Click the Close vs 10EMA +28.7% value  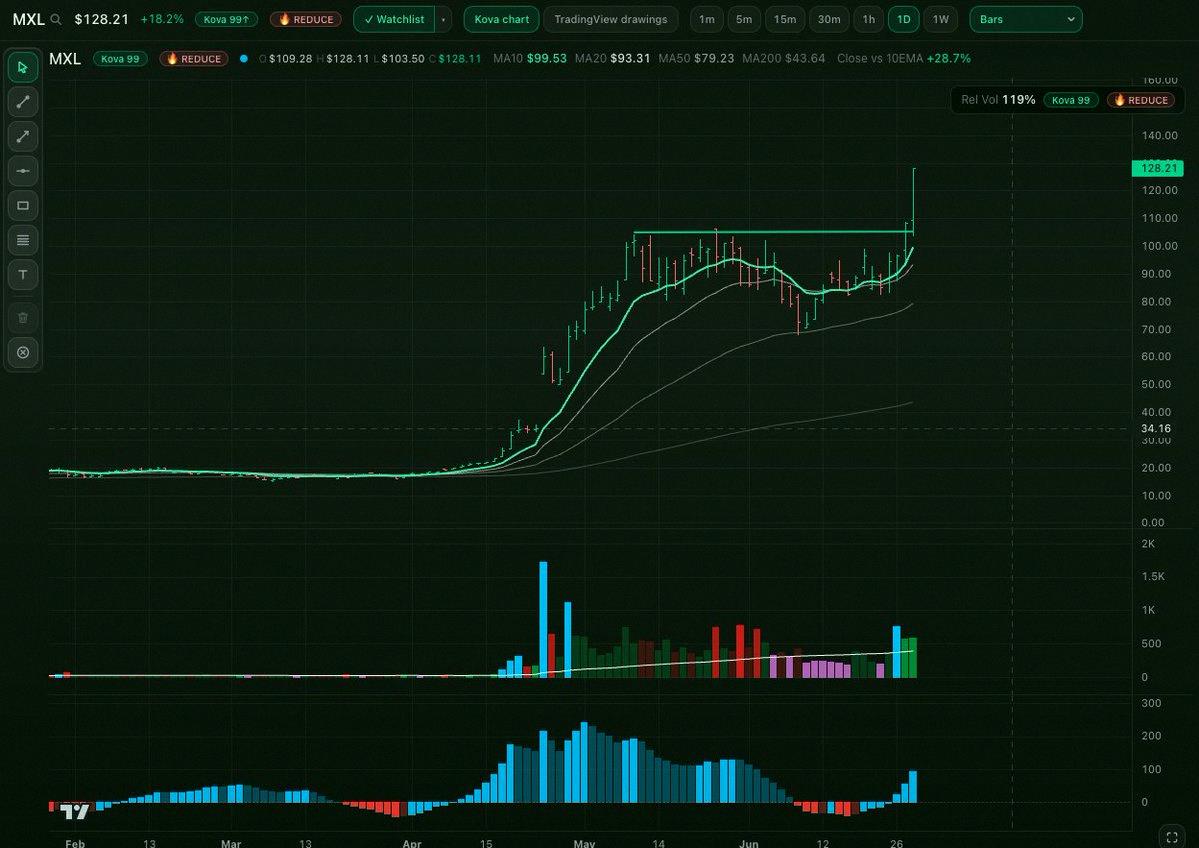pos(904,58)
